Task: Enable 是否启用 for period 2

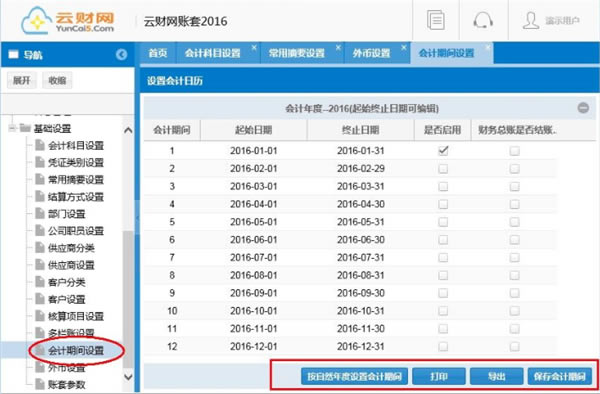Action: coord(443,168)
